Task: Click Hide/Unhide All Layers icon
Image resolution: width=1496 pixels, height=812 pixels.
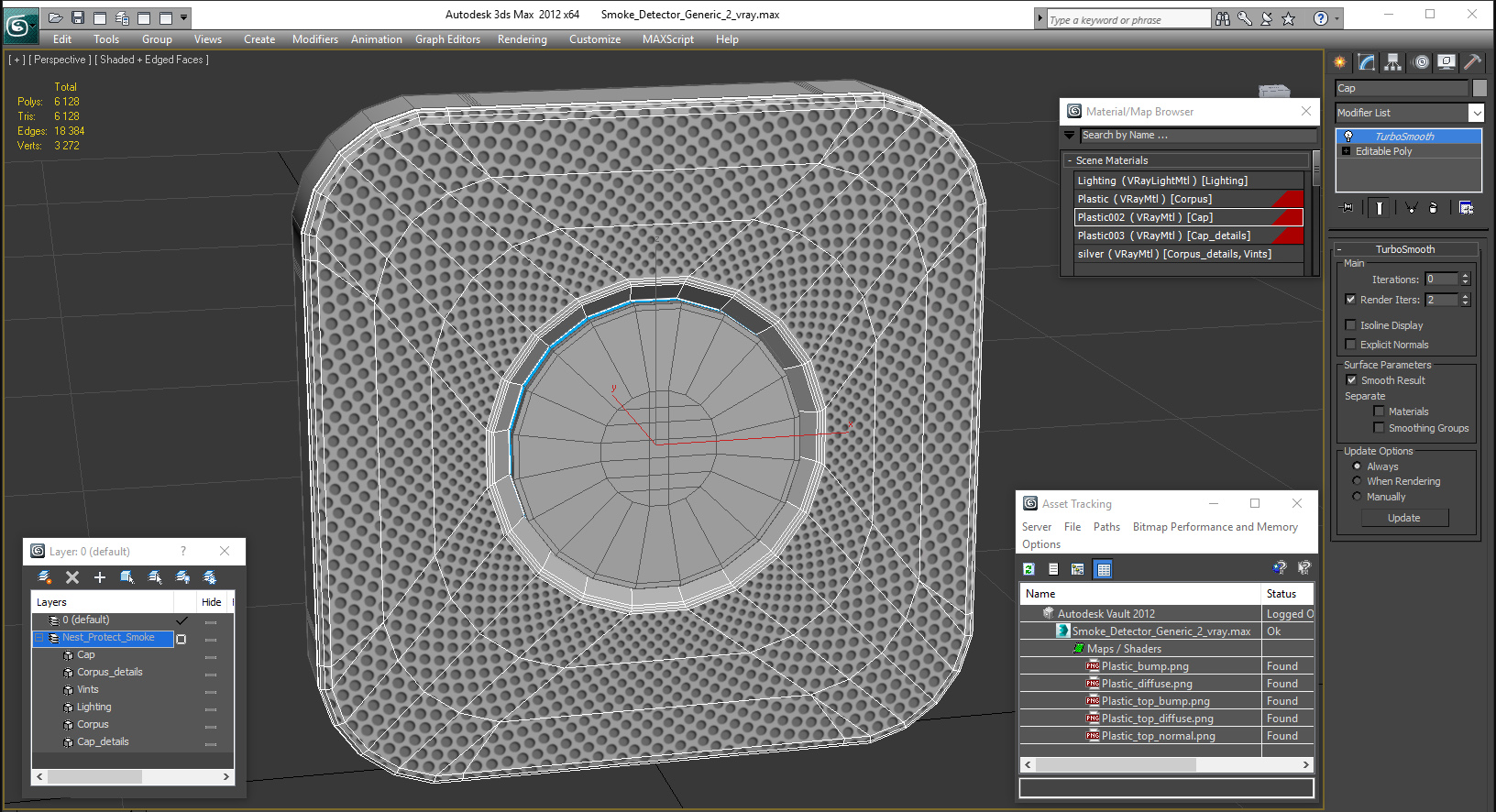Action: 182,577
